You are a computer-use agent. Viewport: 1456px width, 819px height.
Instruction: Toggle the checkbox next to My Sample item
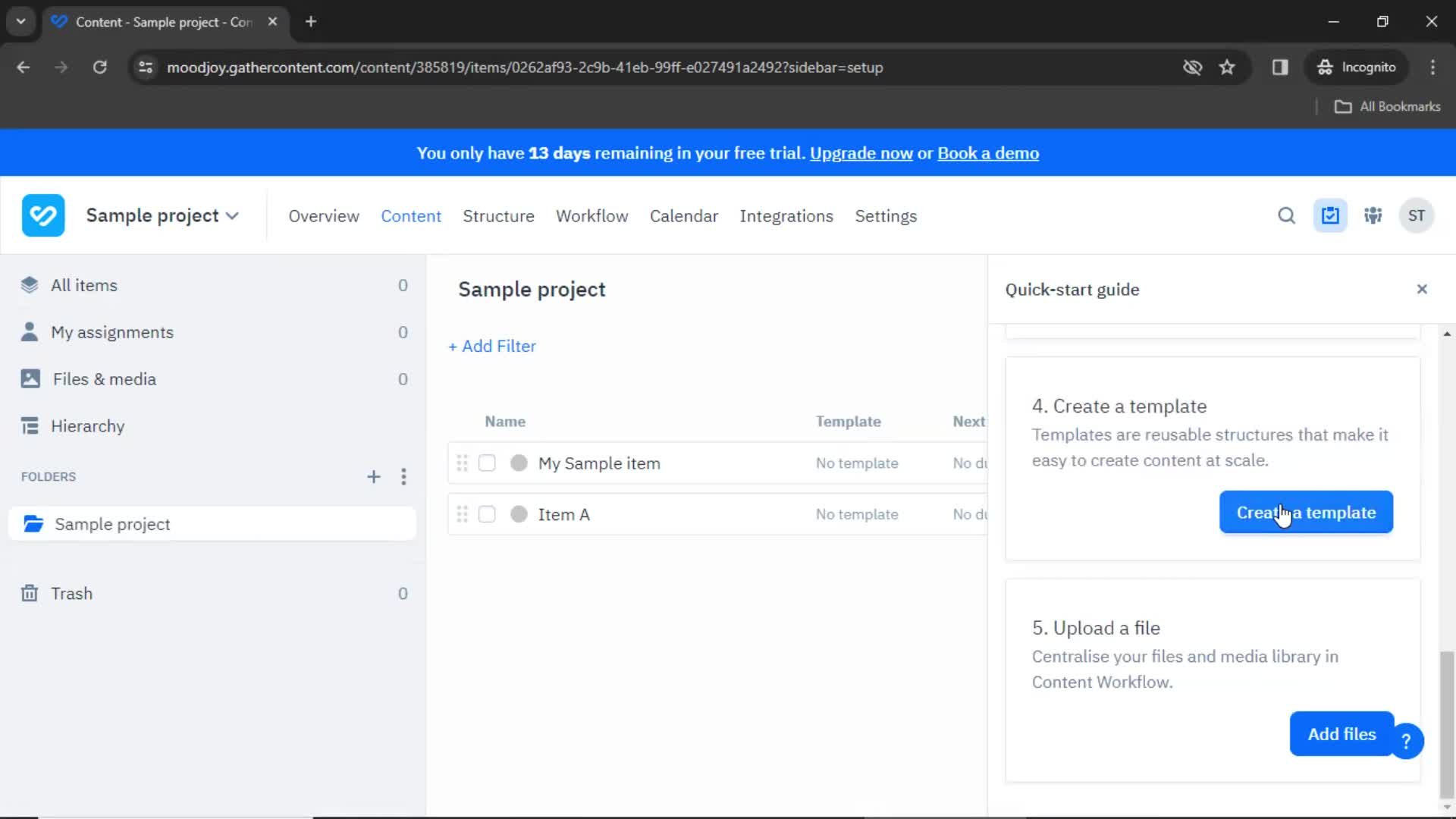pos(487,463)
